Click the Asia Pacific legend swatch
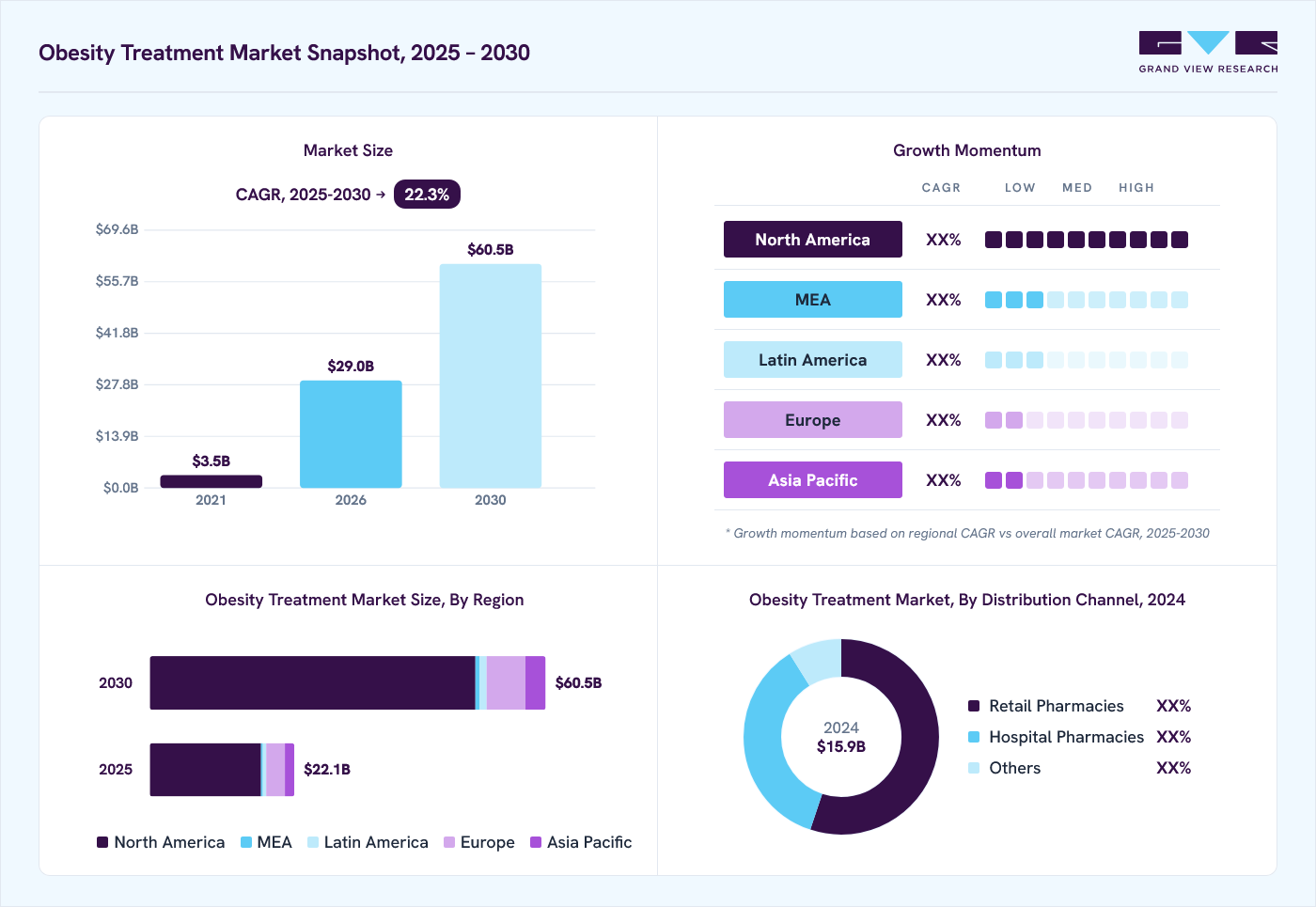Viewport: 1316px width, 907px height. click(x=536, y=842)
